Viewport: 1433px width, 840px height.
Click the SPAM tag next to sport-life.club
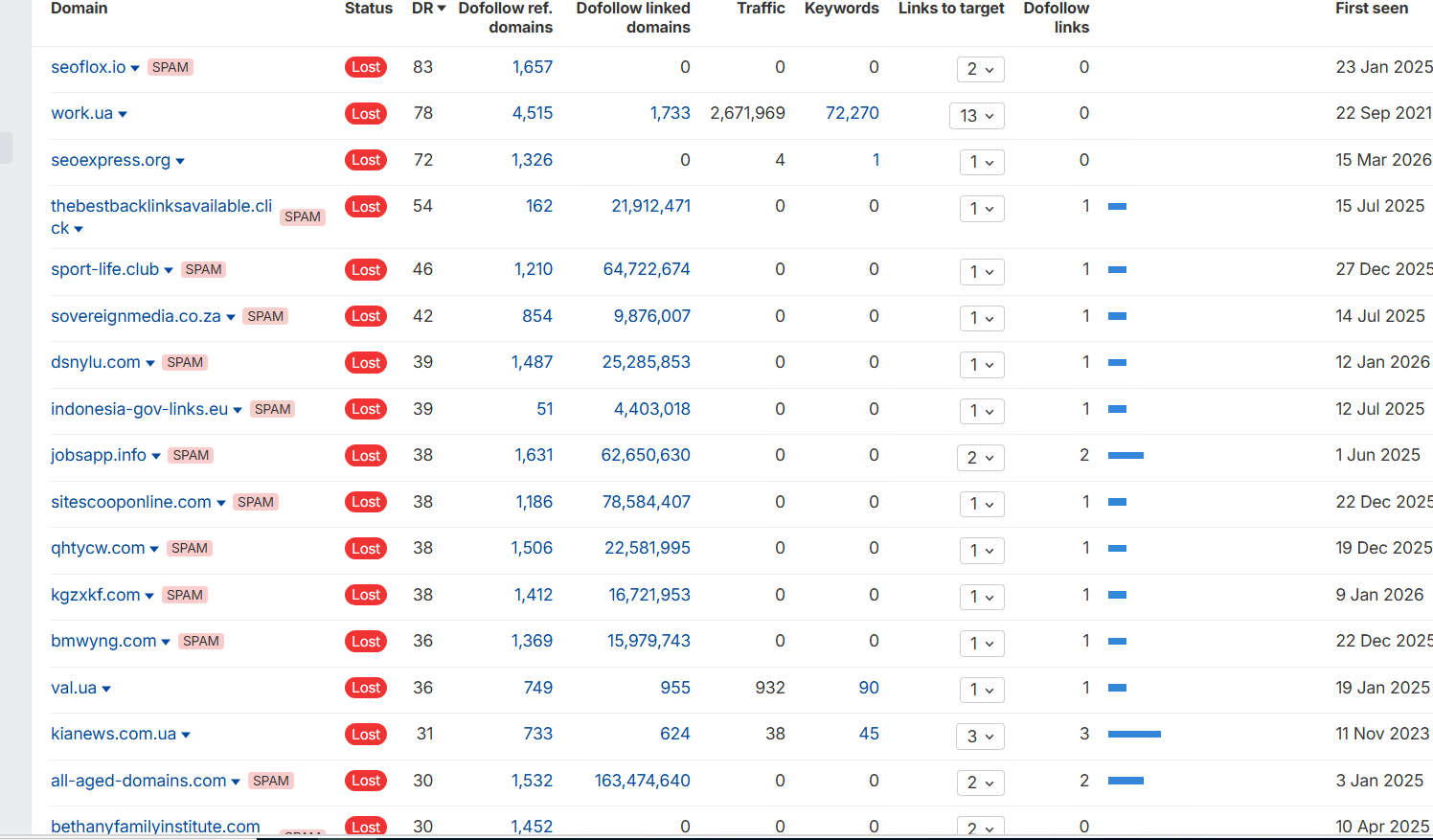204,269
